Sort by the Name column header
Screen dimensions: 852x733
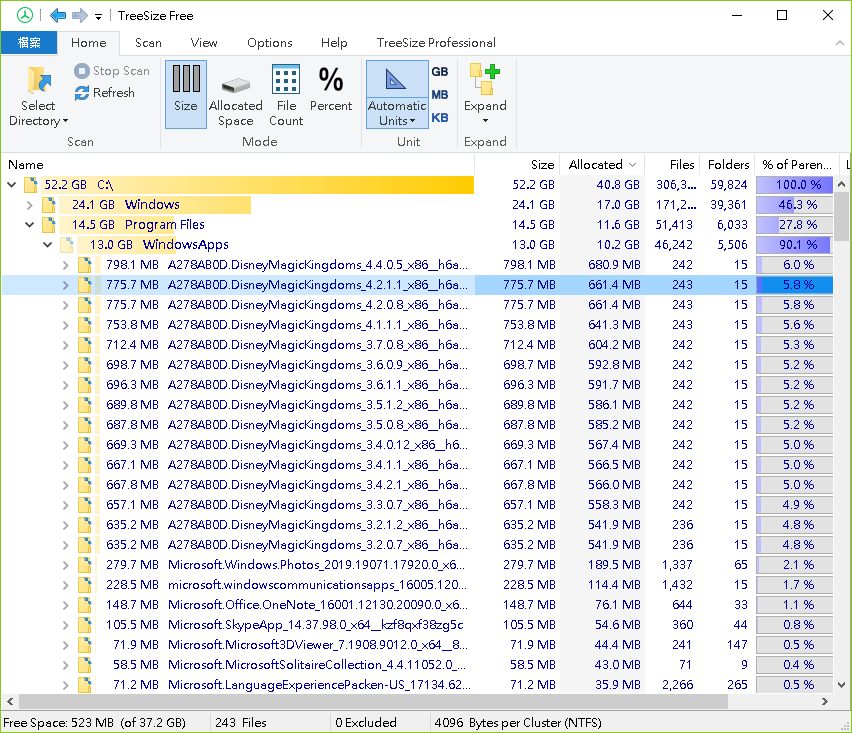click(238, 165)
